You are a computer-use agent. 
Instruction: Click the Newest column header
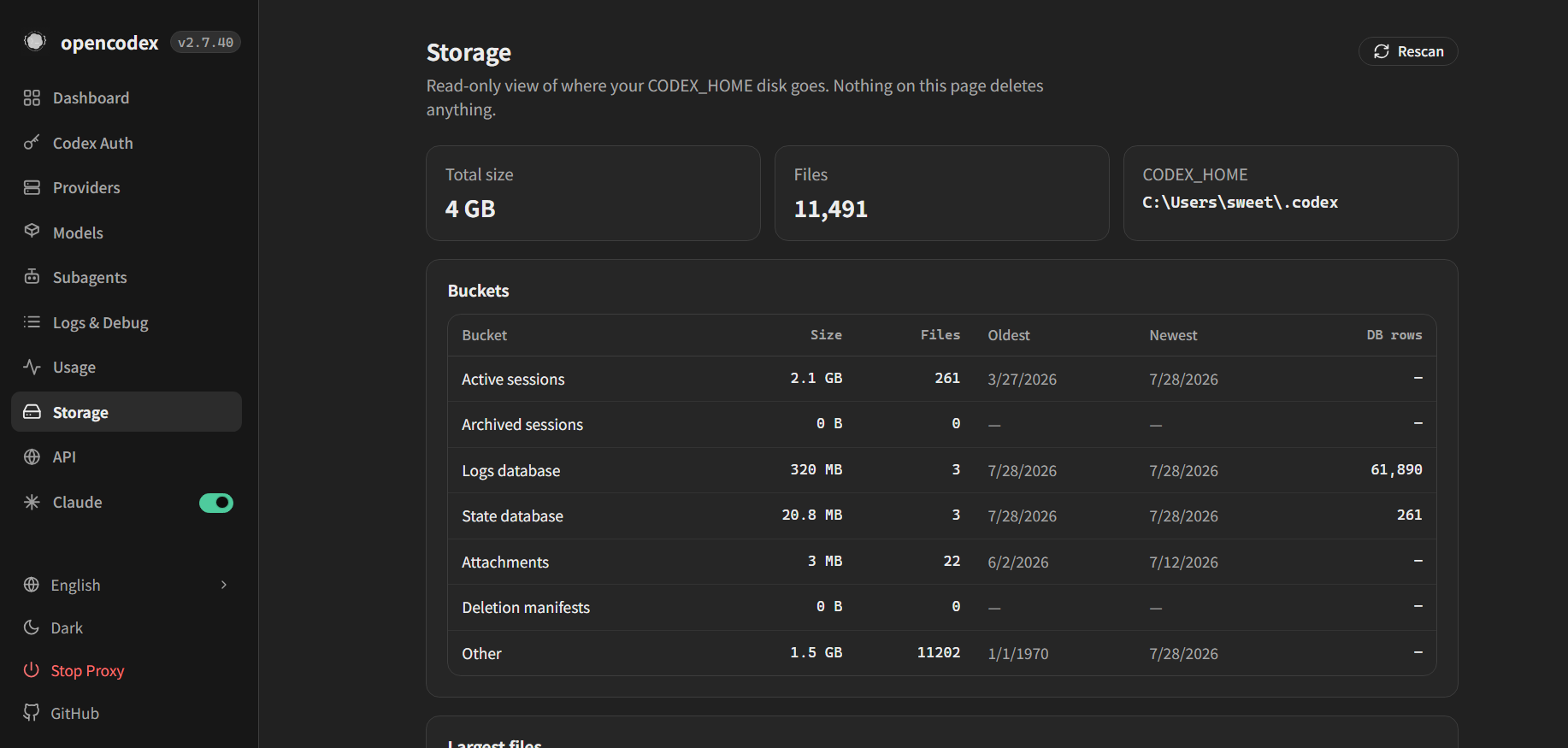[1173, 335]
